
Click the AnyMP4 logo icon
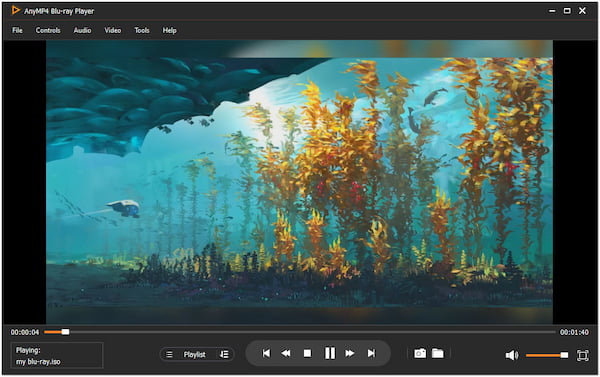15,10
